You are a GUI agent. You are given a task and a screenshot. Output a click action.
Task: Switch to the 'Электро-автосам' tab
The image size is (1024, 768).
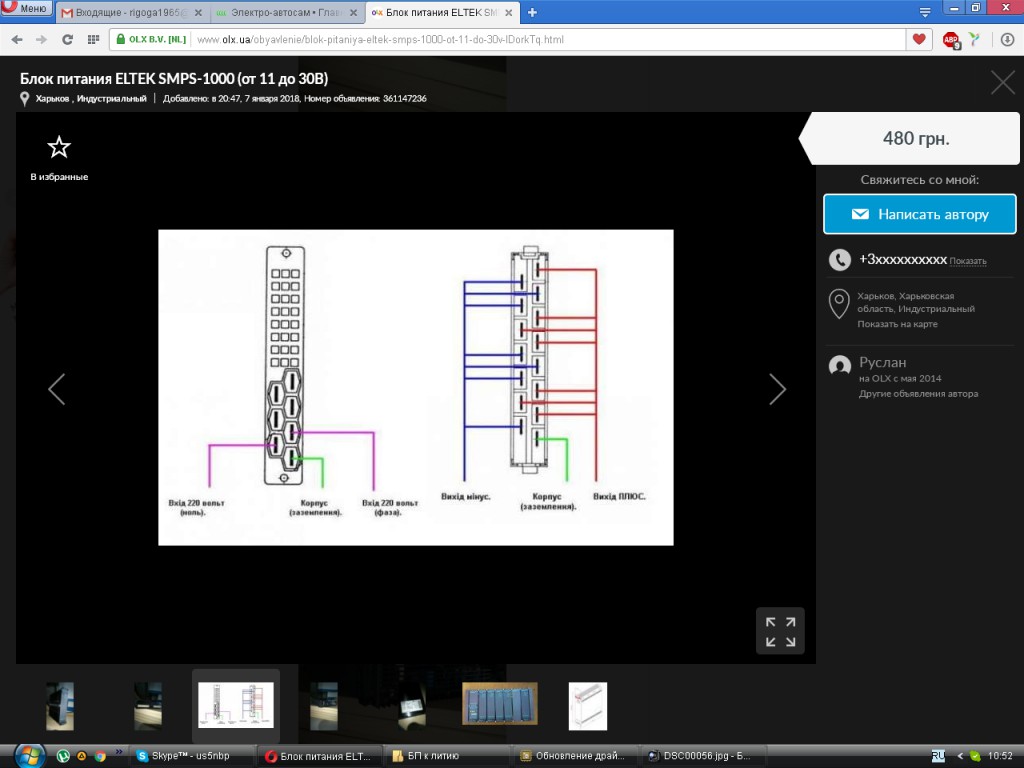[x=287, y=13]
